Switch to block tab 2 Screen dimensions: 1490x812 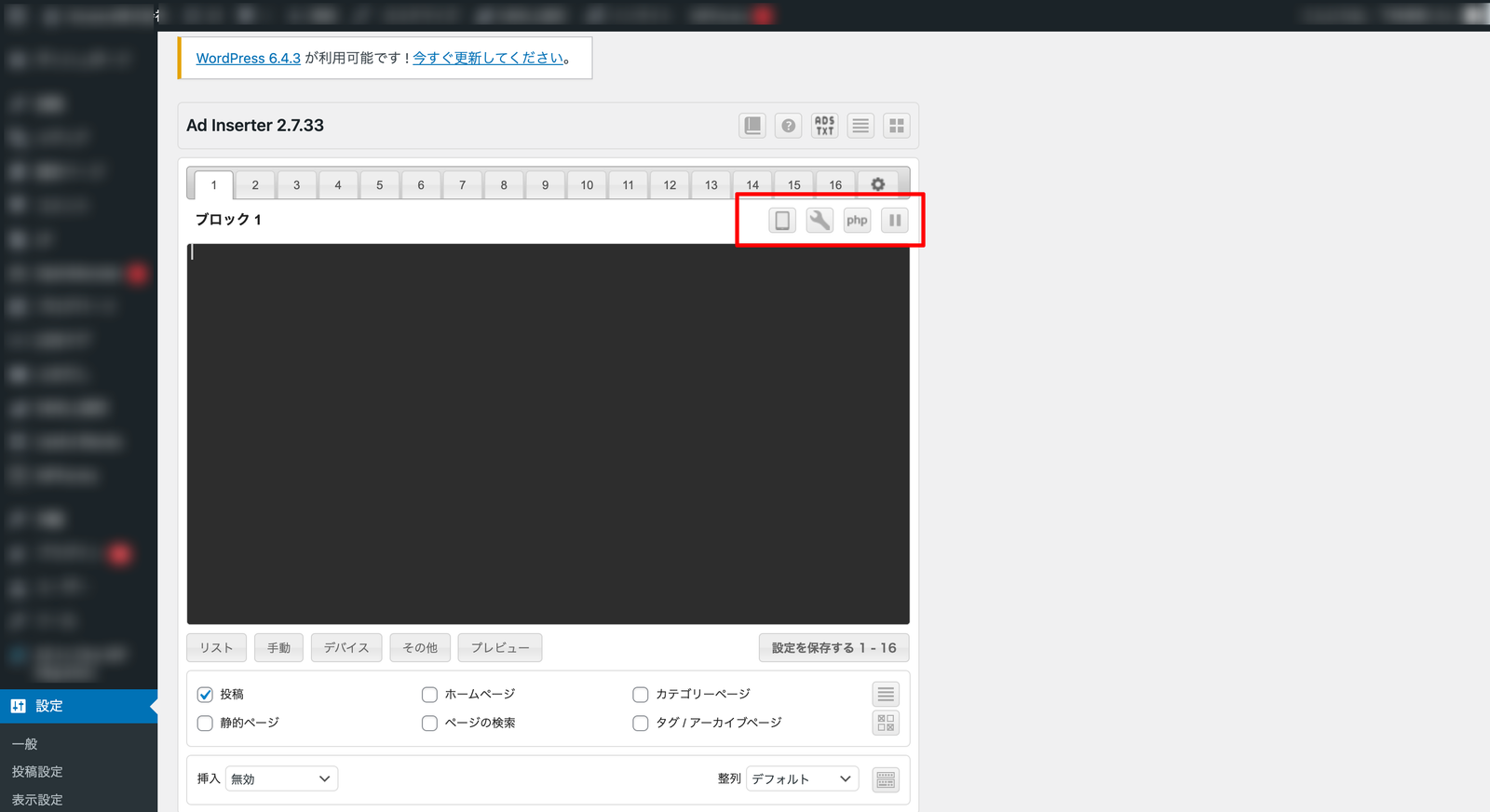point(255,184)
